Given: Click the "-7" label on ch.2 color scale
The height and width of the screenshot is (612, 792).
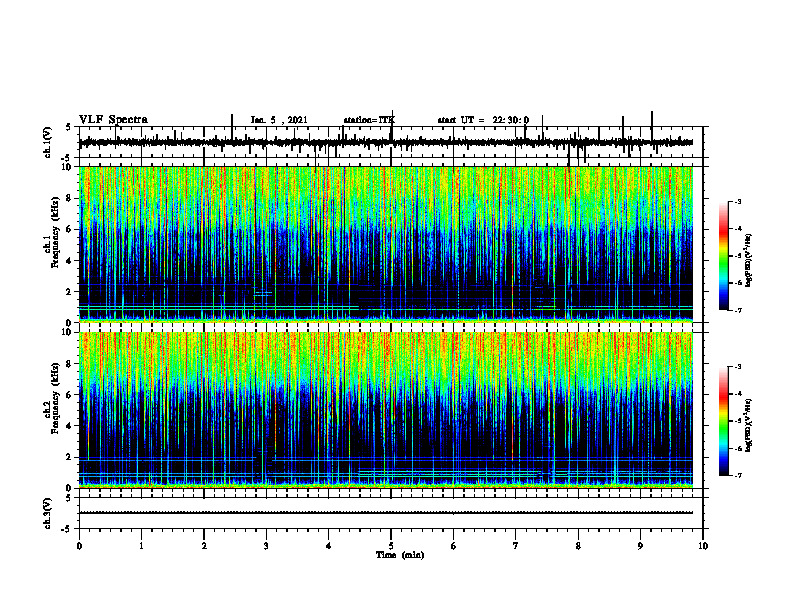Looking at the screenshot, I should point(737,475).
